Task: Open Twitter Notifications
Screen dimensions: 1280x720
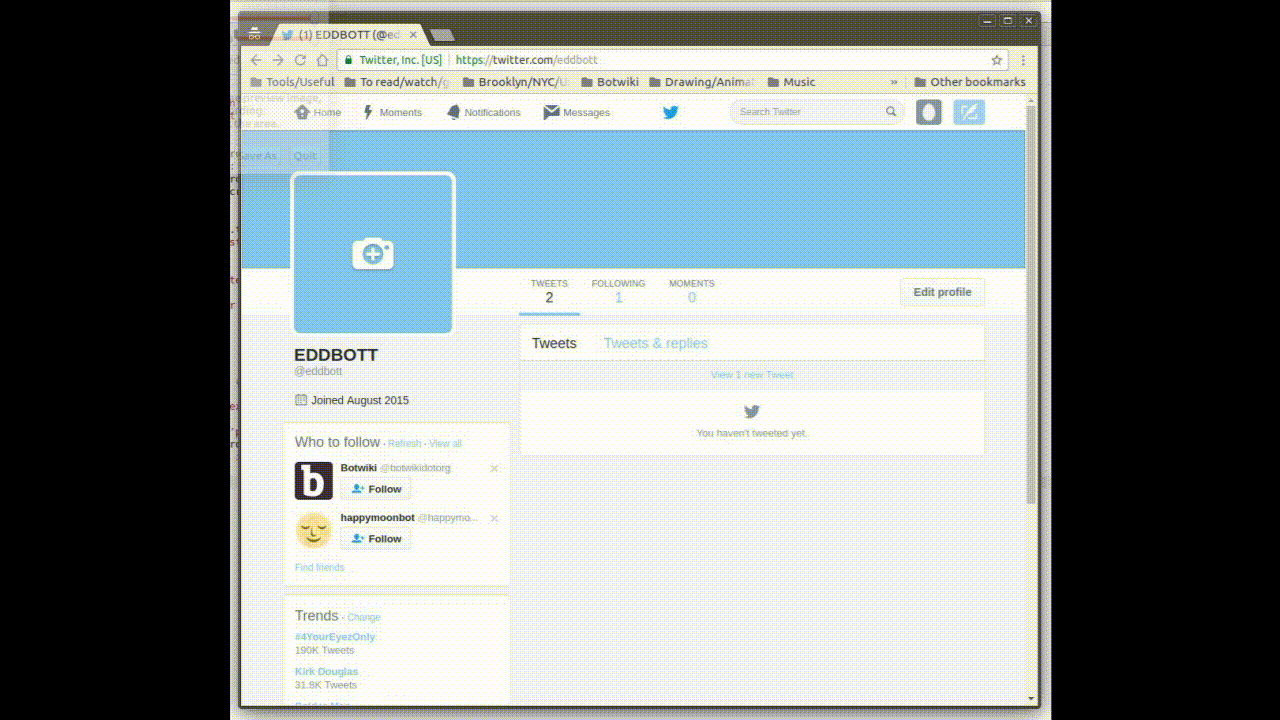Action: point(483,112)
